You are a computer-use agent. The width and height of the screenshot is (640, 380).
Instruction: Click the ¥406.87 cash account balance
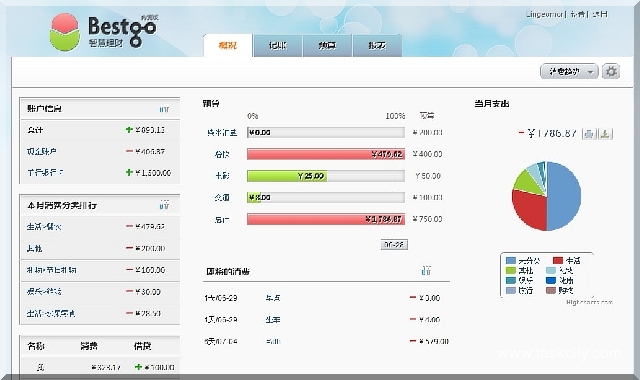click(150, 151)
